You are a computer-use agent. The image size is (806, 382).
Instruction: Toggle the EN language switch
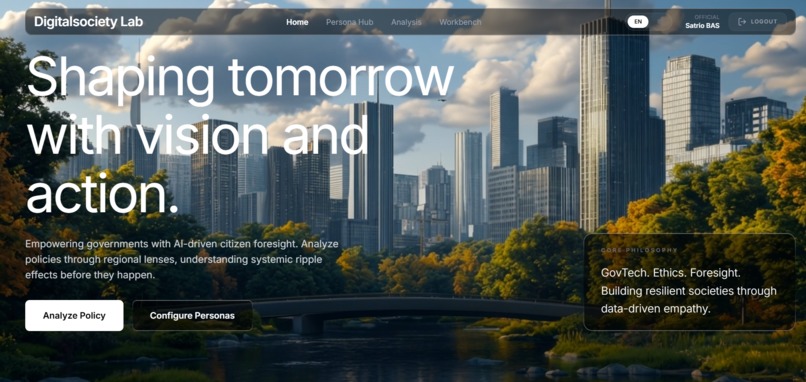(638, 22)
